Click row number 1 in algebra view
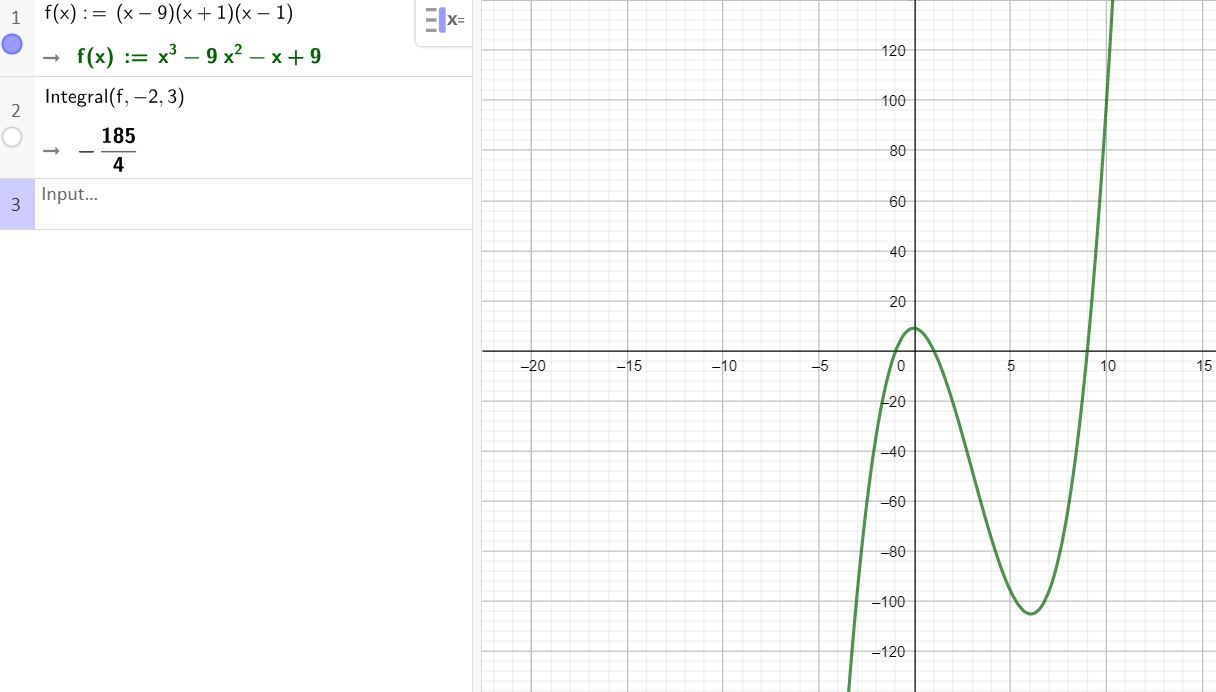 point(15,17)
